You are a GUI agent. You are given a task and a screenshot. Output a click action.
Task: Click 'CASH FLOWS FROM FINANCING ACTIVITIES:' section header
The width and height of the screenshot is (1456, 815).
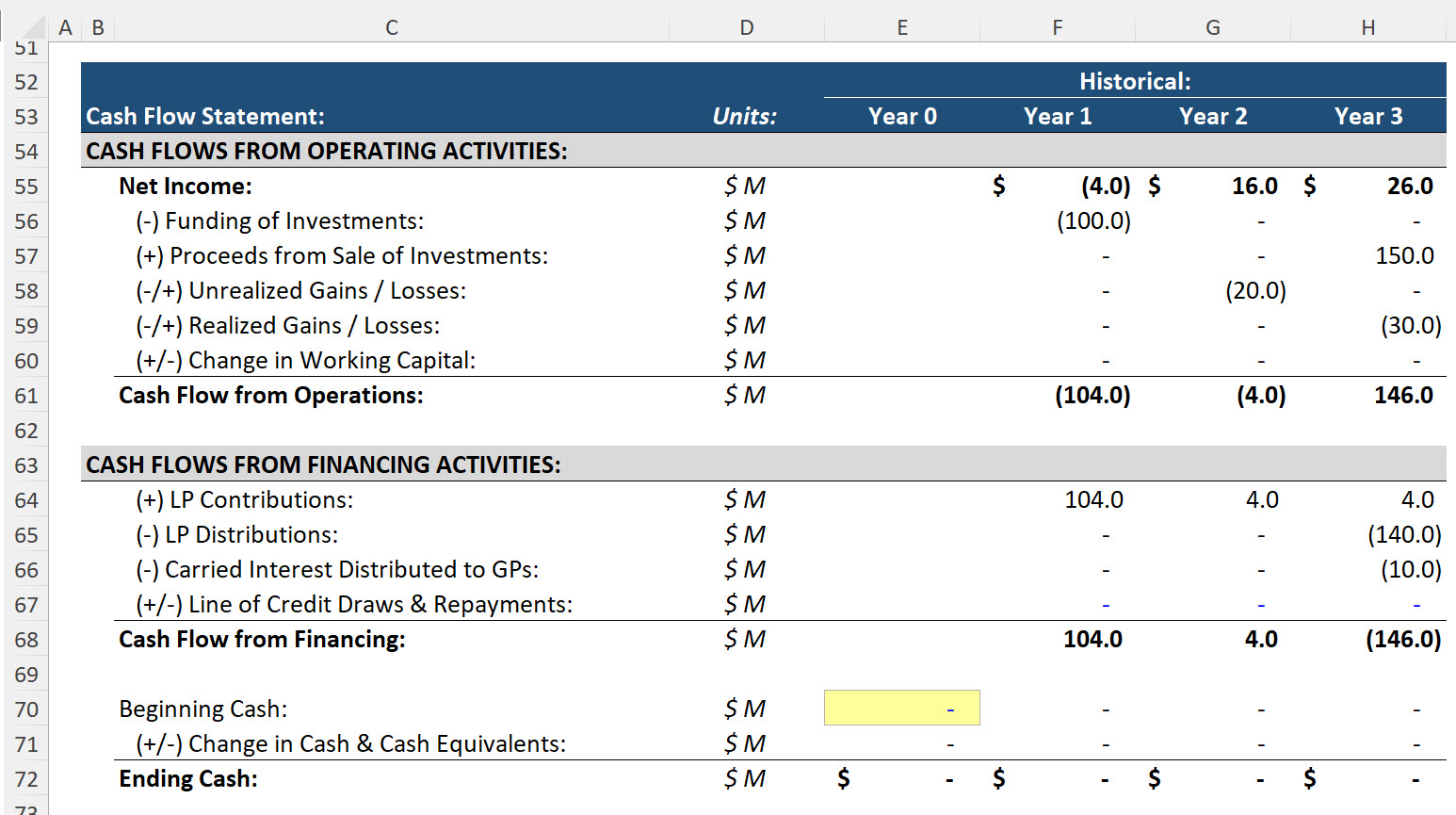click(323, 465)
